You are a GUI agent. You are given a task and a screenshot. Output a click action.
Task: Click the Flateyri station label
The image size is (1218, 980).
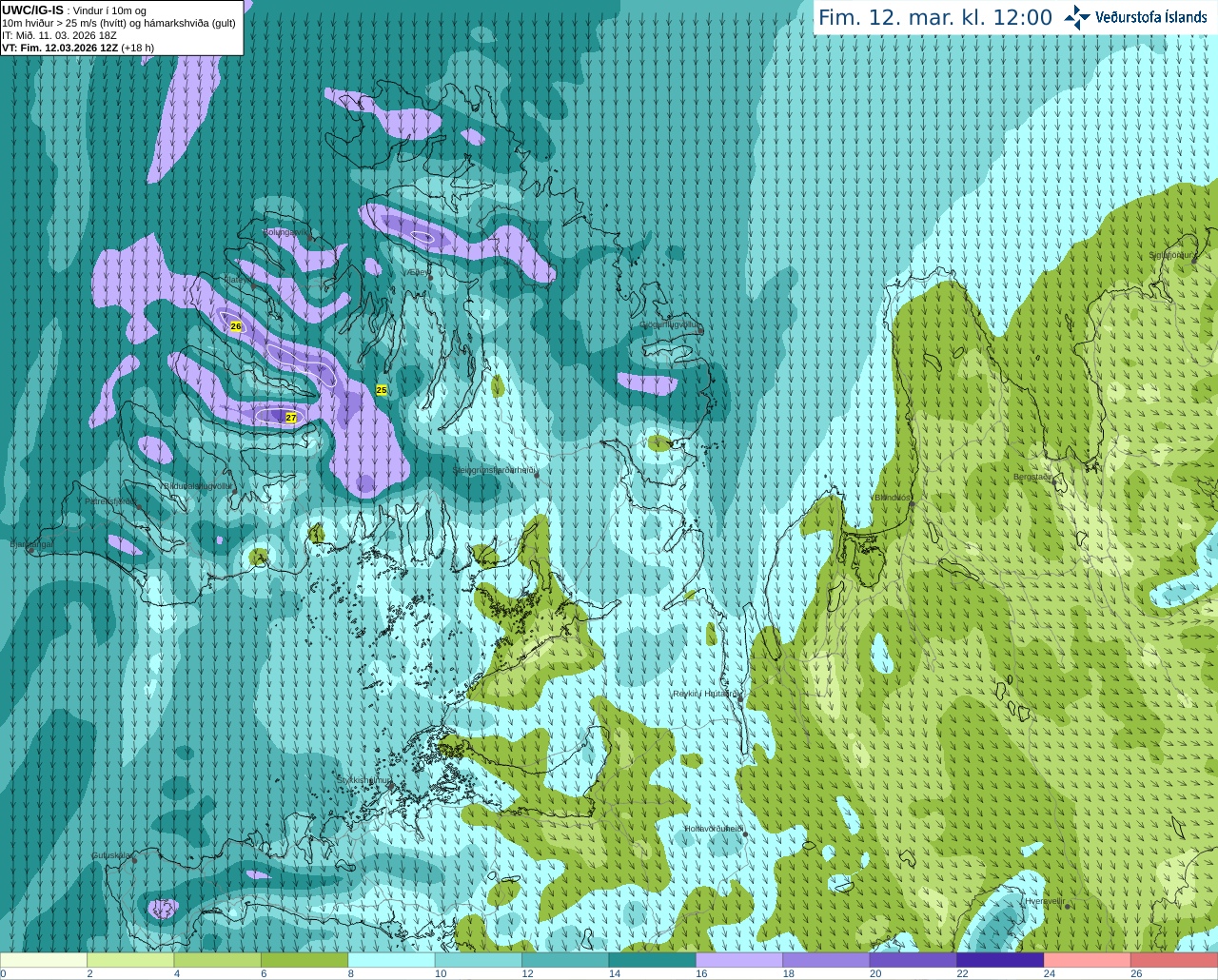point(237,280)
